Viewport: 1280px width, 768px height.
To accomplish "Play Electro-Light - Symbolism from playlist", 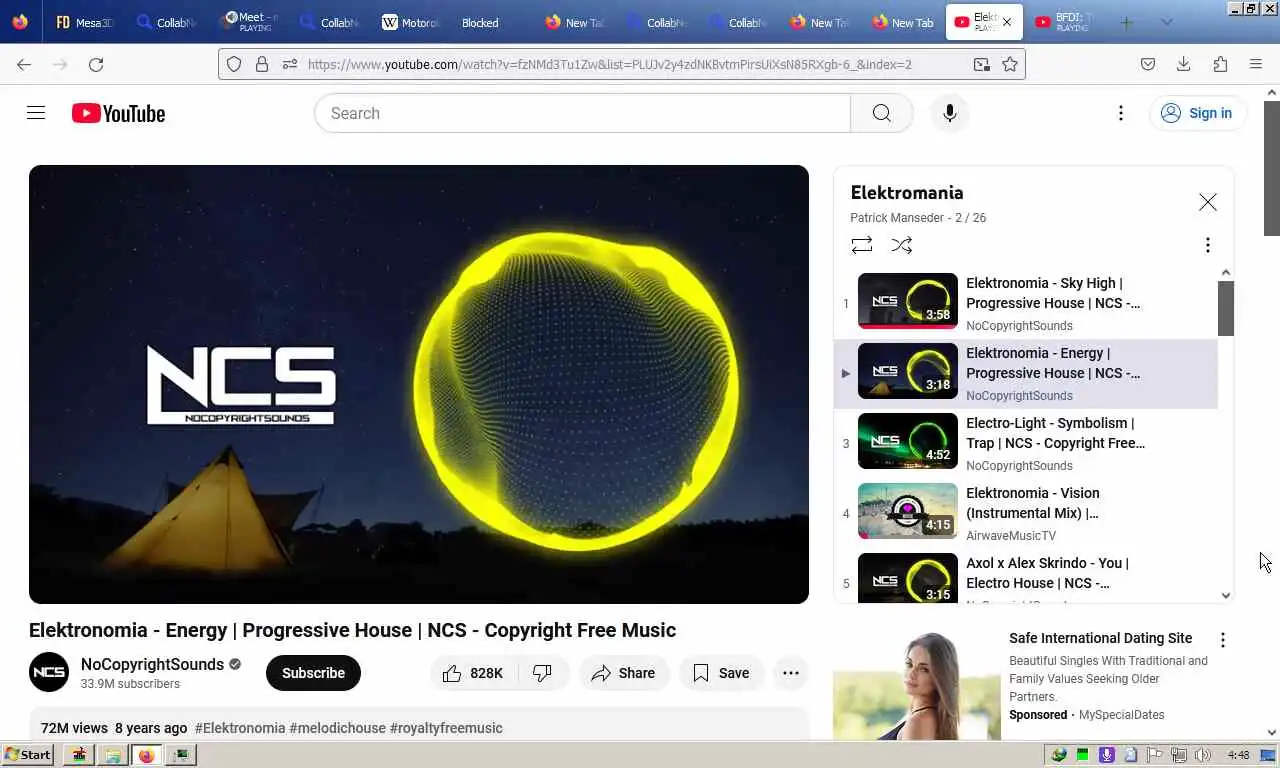I will (1026, 443).
